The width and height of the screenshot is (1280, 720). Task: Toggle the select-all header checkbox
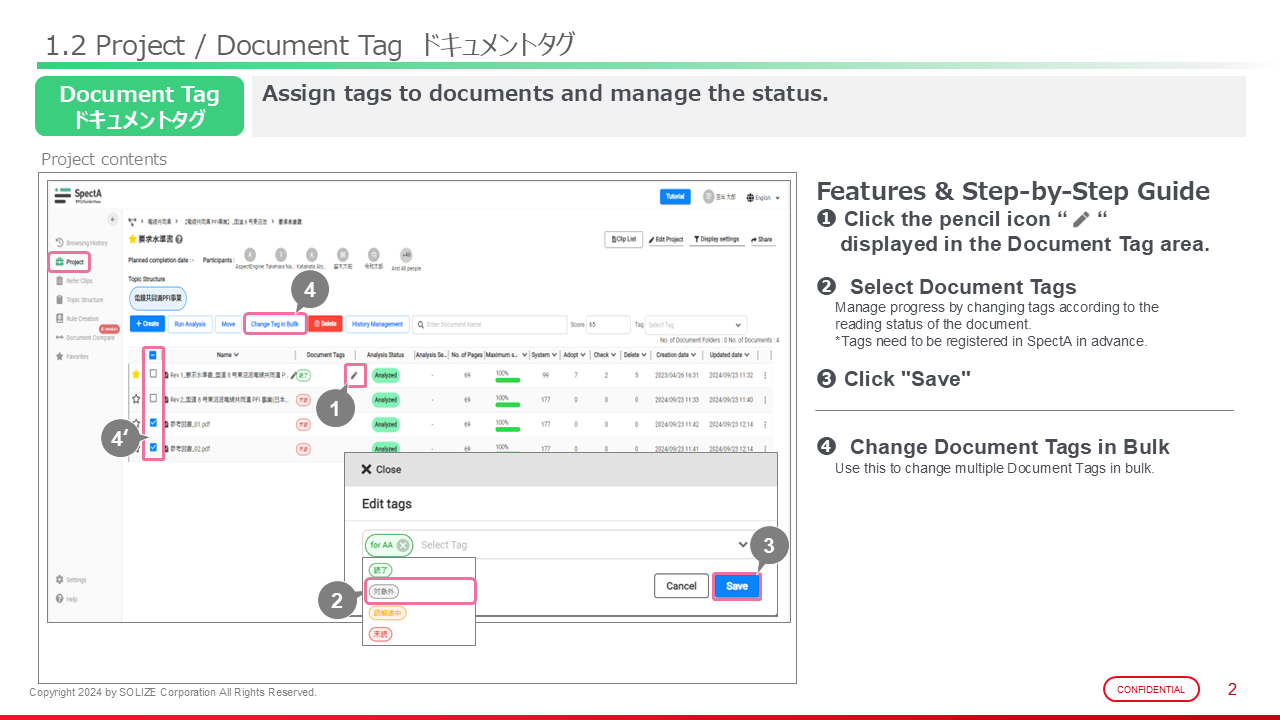pos(152,354)
